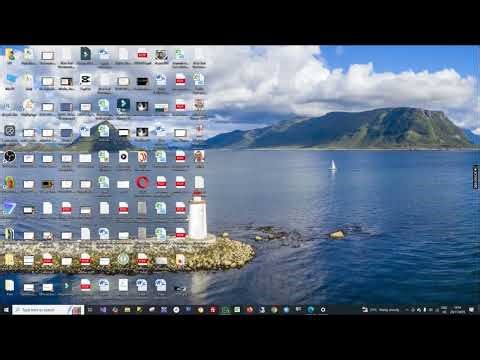Open the Microsoft Edge taskbar icon
This screenshot has height=360, width=480.
[311, 310]
